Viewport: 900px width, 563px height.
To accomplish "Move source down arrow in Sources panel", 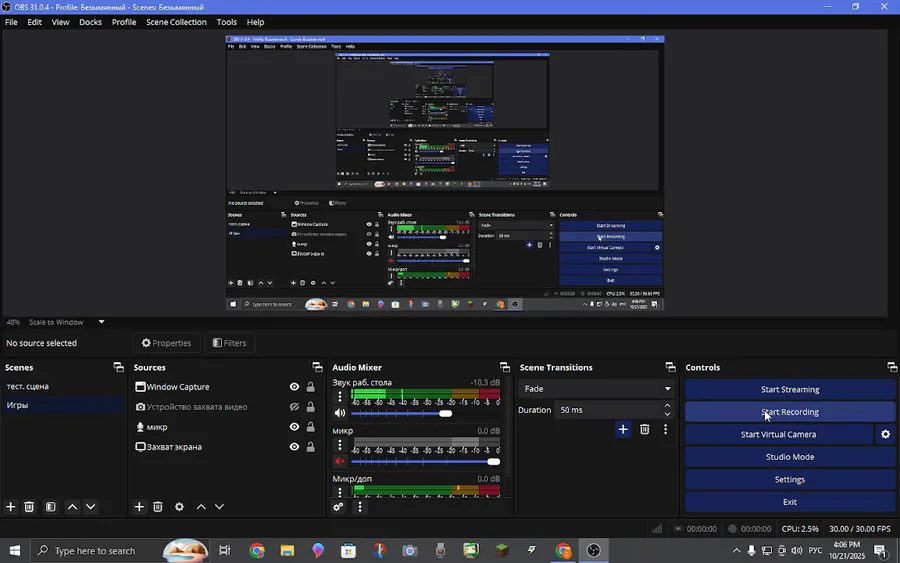I will click(x=219, y=507).
